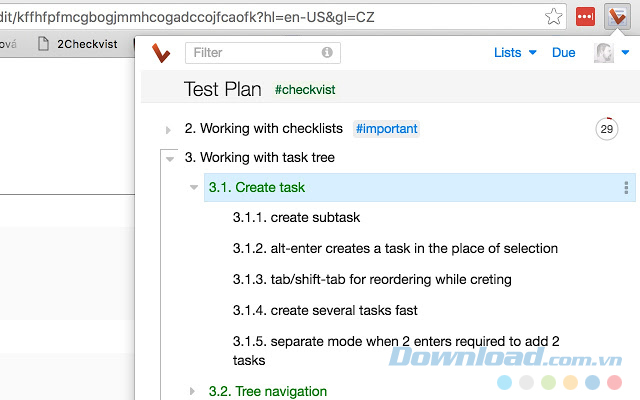Select '3. Working with task tree' row

260,157
